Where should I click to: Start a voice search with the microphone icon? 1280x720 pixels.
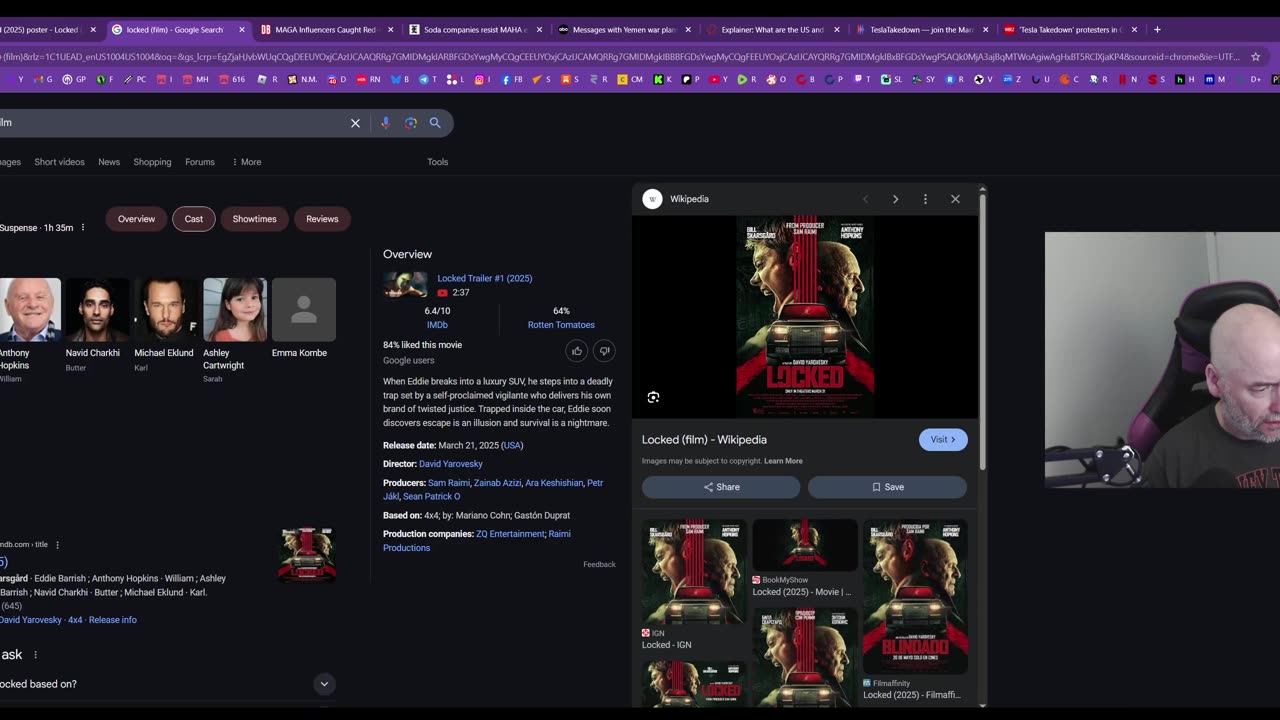(385, 123)
